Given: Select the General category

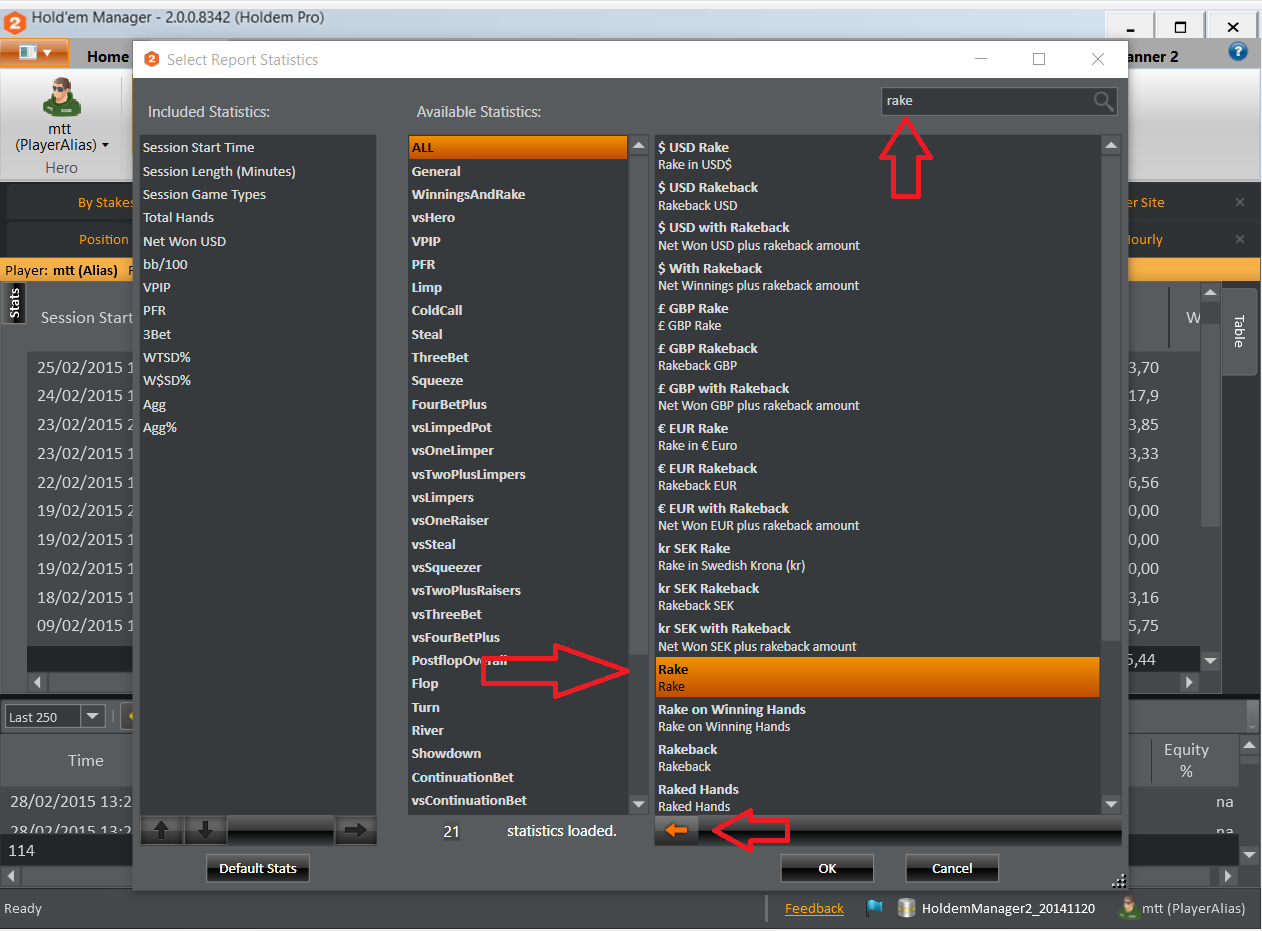Looking at the screenshot, I should 518,171.
